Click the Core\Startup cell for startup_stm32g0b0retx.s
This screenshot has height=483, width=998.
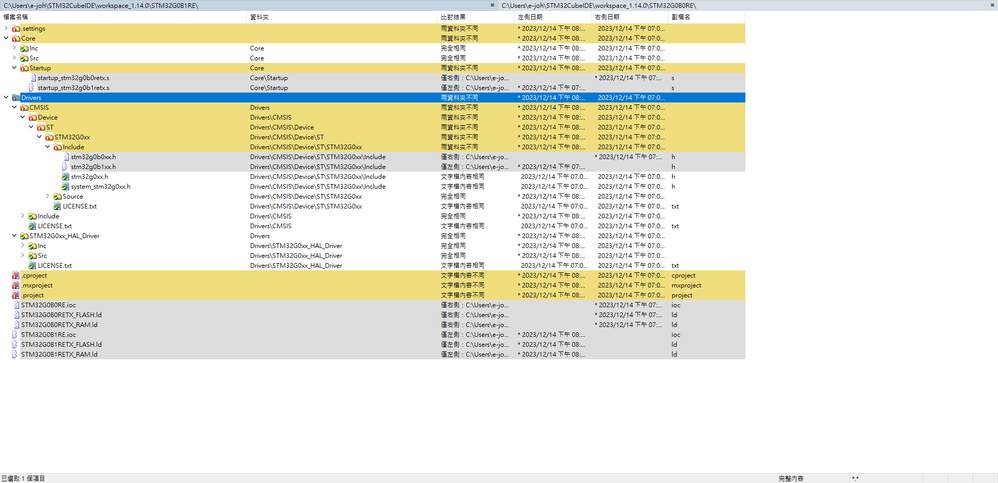pos(342,78)
